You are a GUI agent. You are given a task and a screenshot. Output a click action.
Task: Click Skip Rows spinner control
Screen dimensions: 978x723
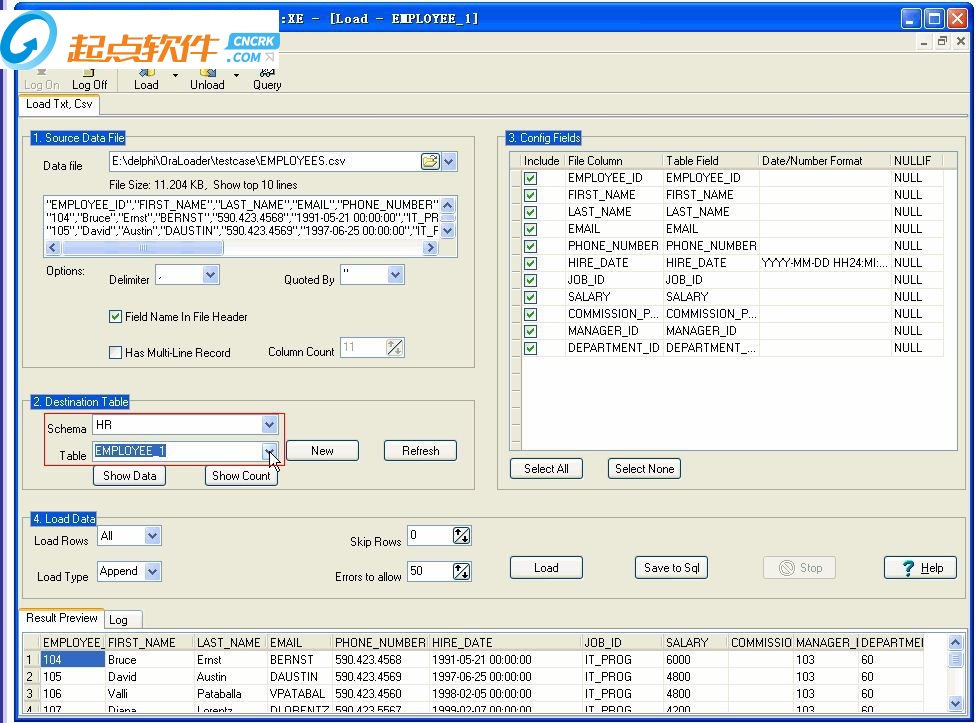point(461,536)
